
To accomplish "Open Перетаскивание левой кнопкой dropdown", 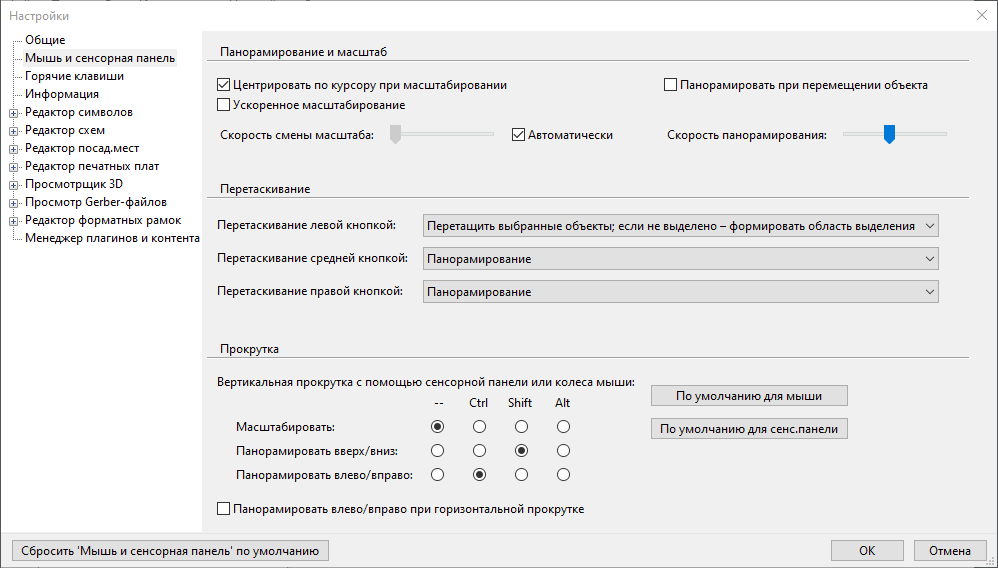I will point(680,226).
